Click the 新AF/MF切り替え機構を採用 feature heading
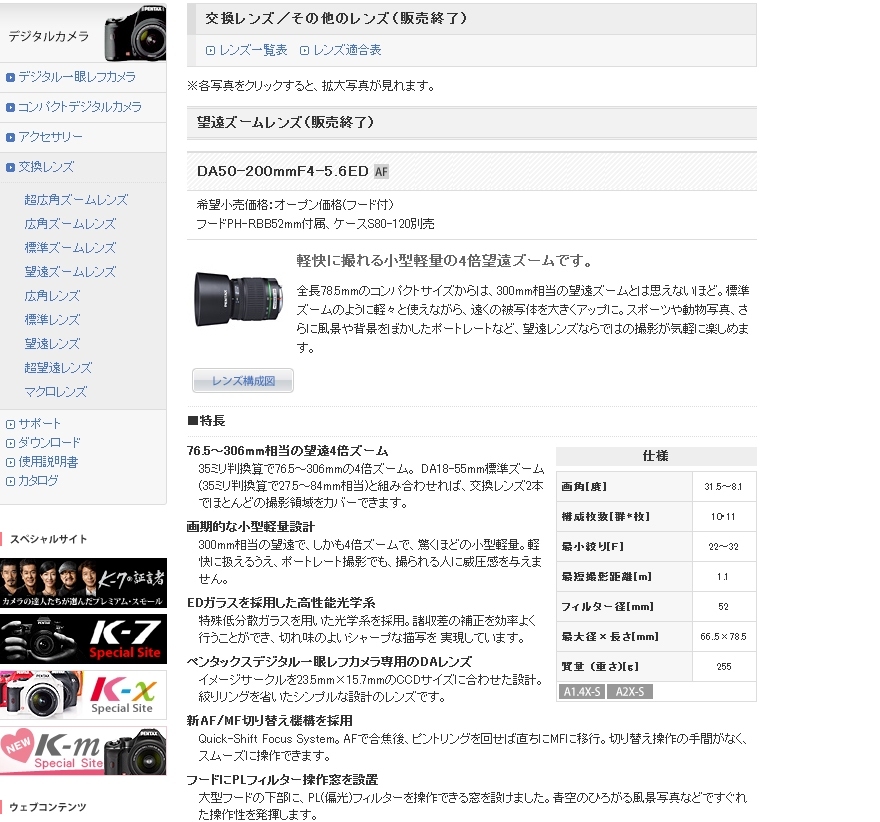The image size is (880, 822). pyautogui.click(x=270, y=721)
